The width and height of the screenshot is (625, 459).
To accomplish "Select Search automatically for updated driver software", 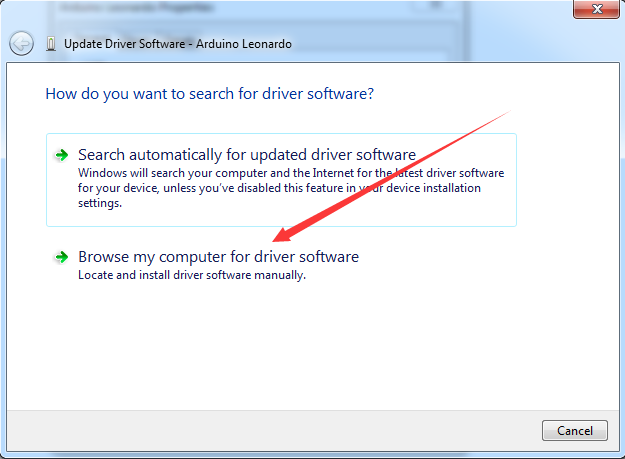I will click(x=281, y=180).
